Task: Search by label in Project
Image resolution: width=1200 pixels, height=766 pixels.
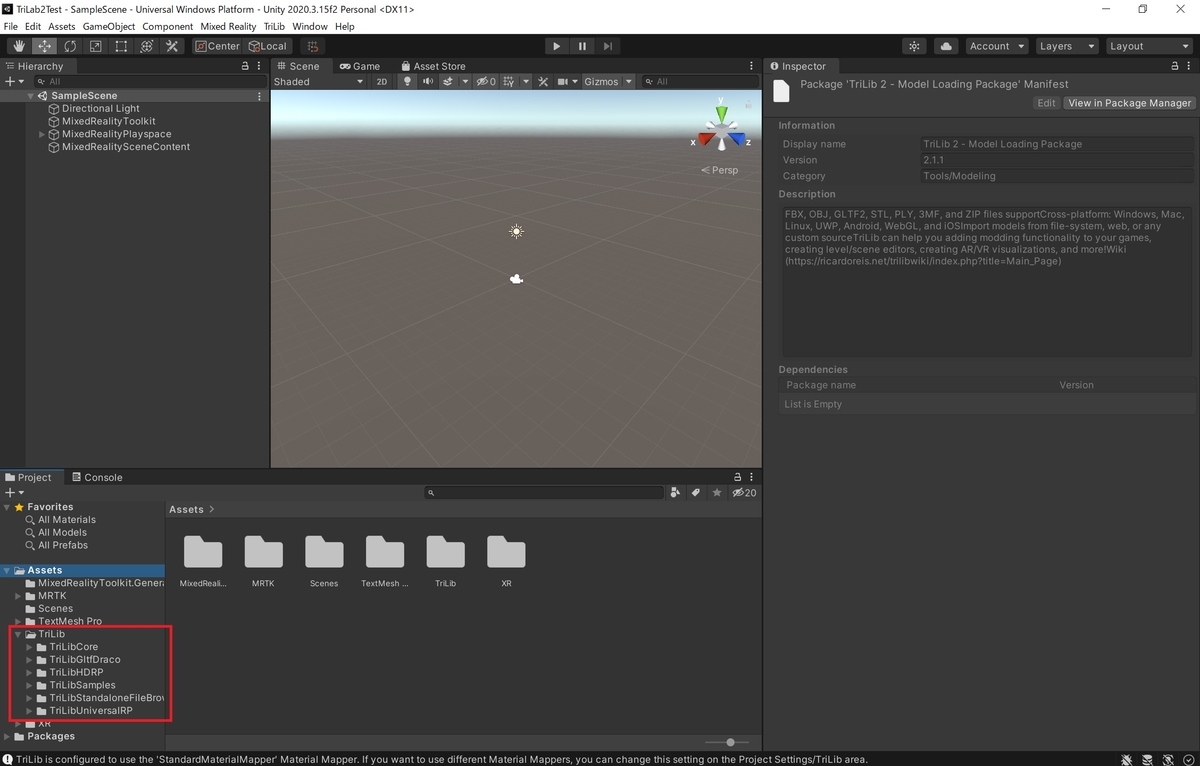Action: pyautogui.click(x=696, y=493)
